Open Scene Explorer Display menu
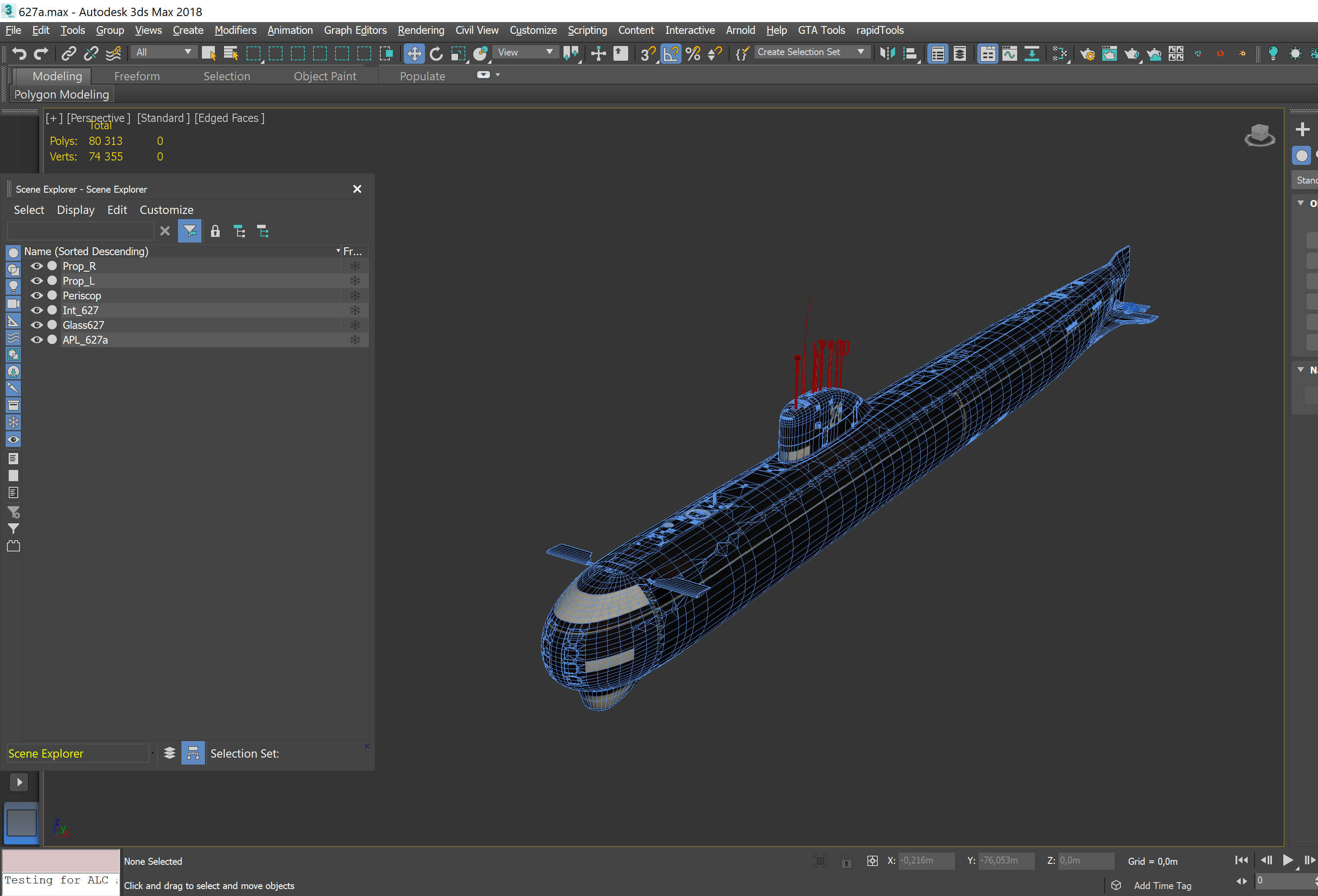Screen dimensions: 1318x896 coord(76,210)
